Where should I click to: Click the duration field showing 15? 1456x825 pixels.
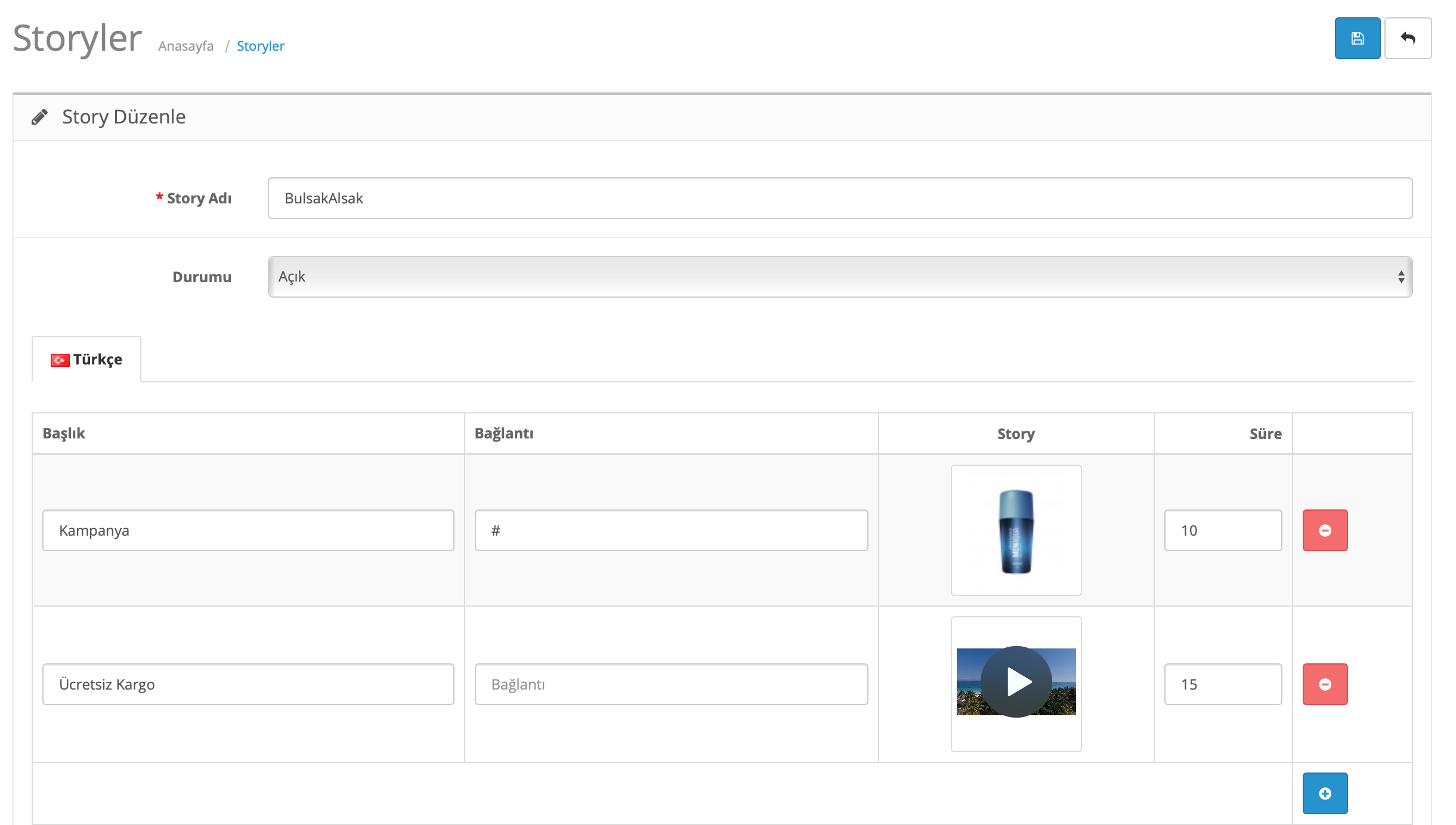1222,684
